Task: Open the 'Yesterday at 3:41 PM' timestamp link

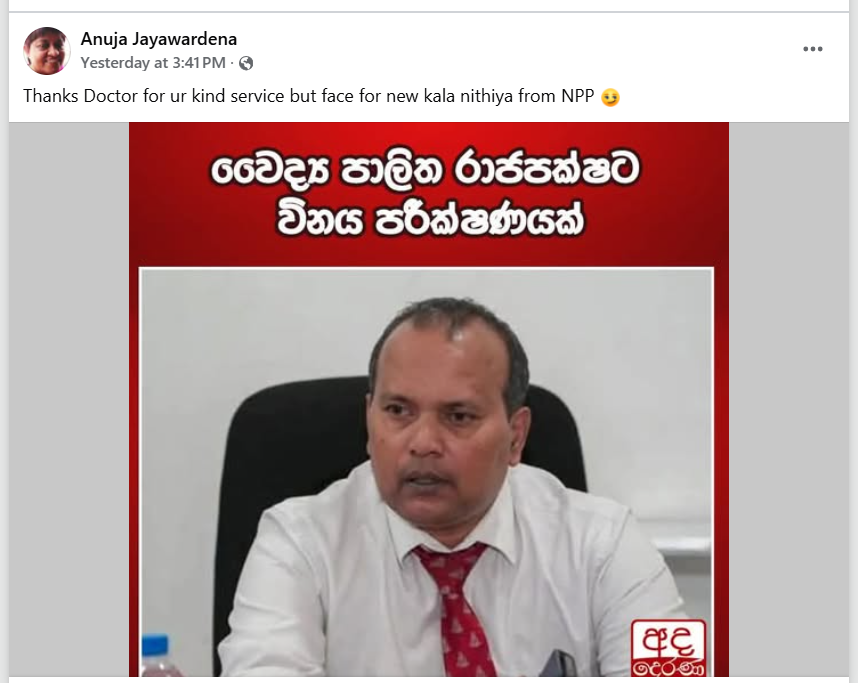Action: 153,63
